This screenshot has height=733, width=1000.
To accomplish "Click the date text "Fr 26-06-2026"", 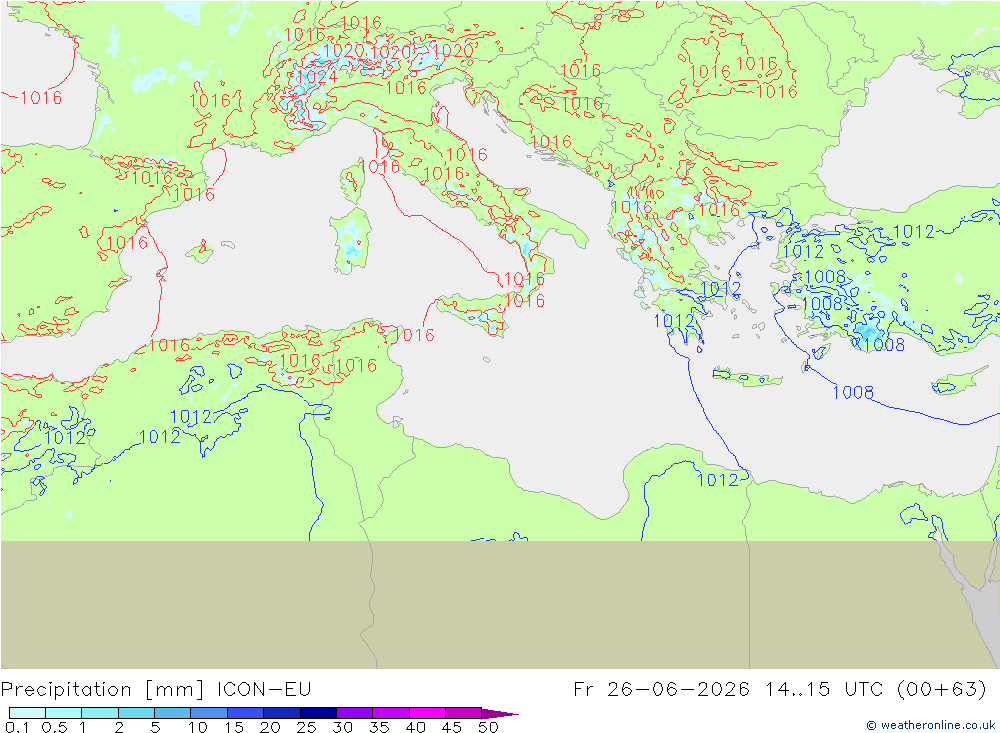I will (x=661, y=689).
